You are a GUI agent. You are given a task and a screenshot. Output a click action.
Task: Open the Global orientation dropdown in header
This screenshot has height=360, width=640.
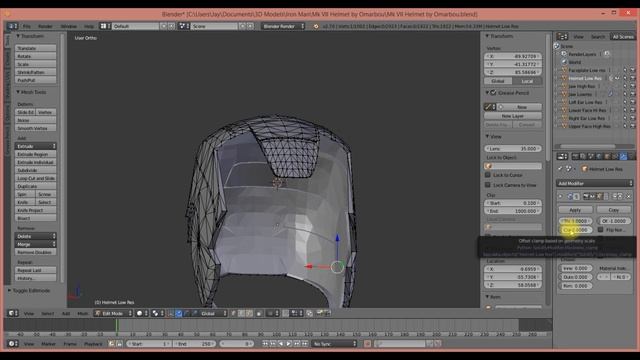click(213, 313)
